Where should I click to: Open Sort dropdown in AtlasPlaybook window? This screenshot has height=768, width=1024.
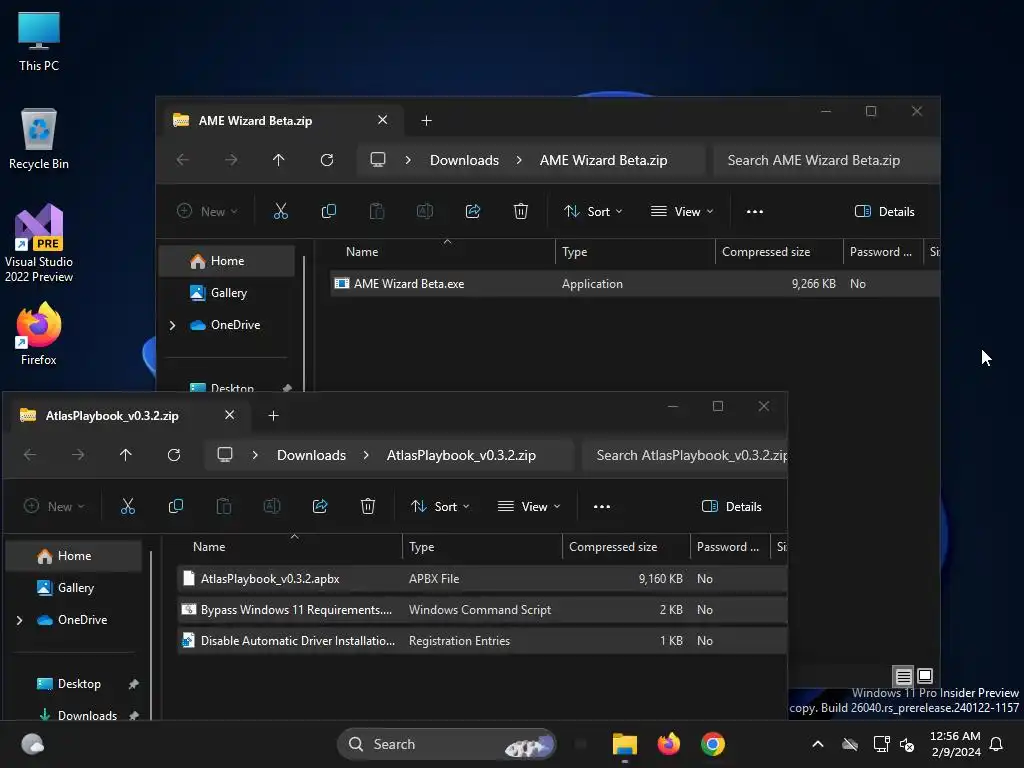[x=440, y=507]
